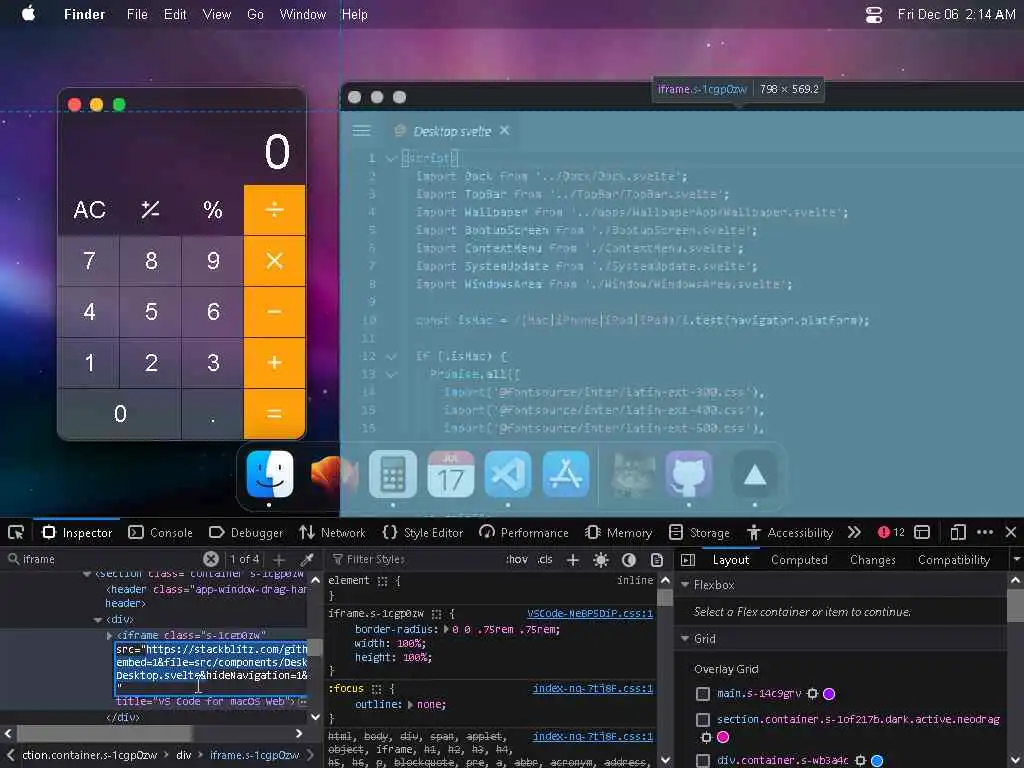This screenshot has width=1024, height=768.
Task: Expand the outline shorthand value
Action: pyautogui.click(x=410, y=705)
